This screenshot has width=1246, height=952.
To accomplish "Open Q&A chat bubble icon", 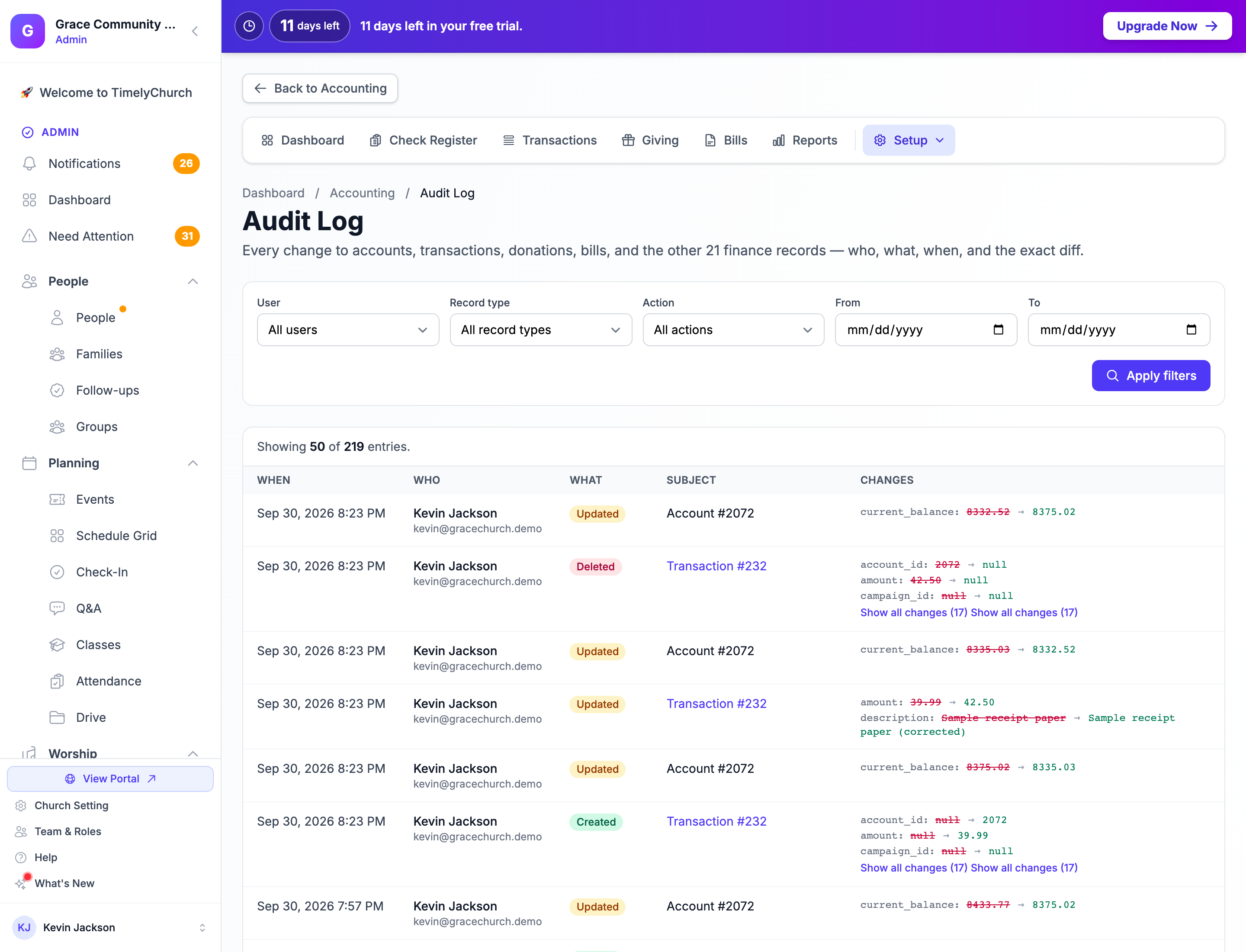I will pos(57,608).
